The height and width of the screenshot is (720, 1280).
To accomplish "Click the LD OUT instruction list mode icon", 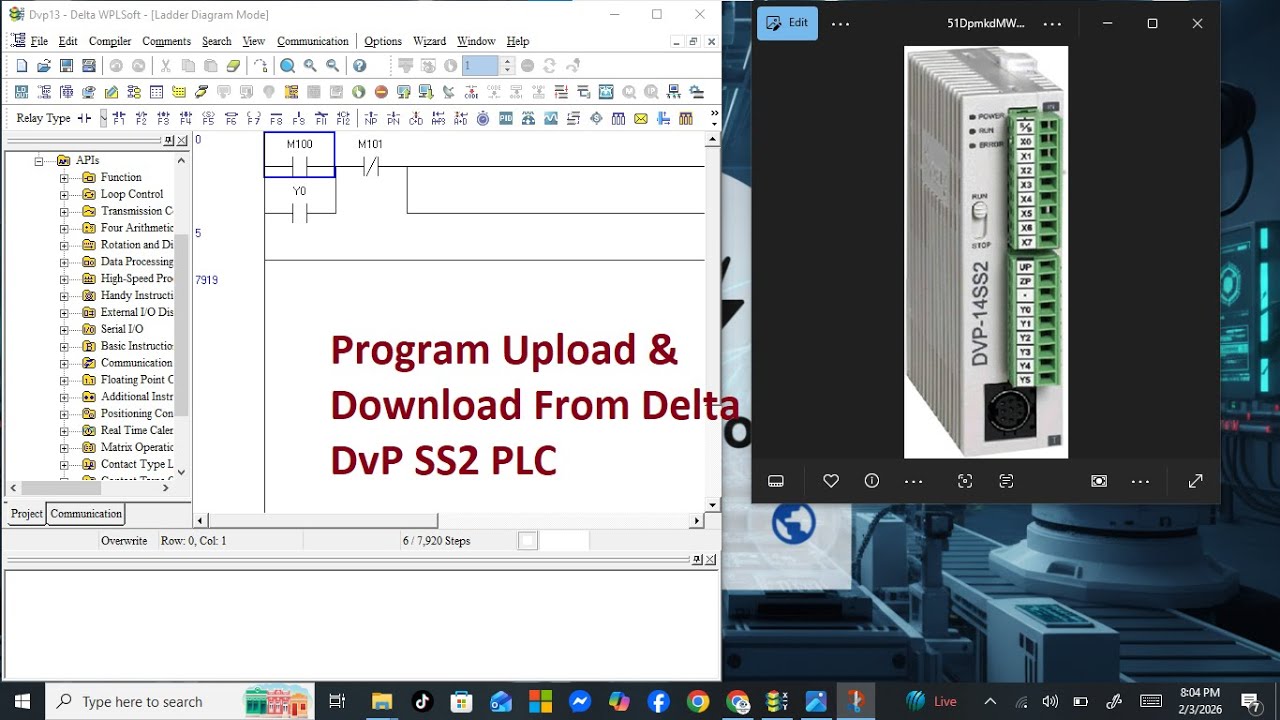I will pyautogui.click(x=21, y=92).
